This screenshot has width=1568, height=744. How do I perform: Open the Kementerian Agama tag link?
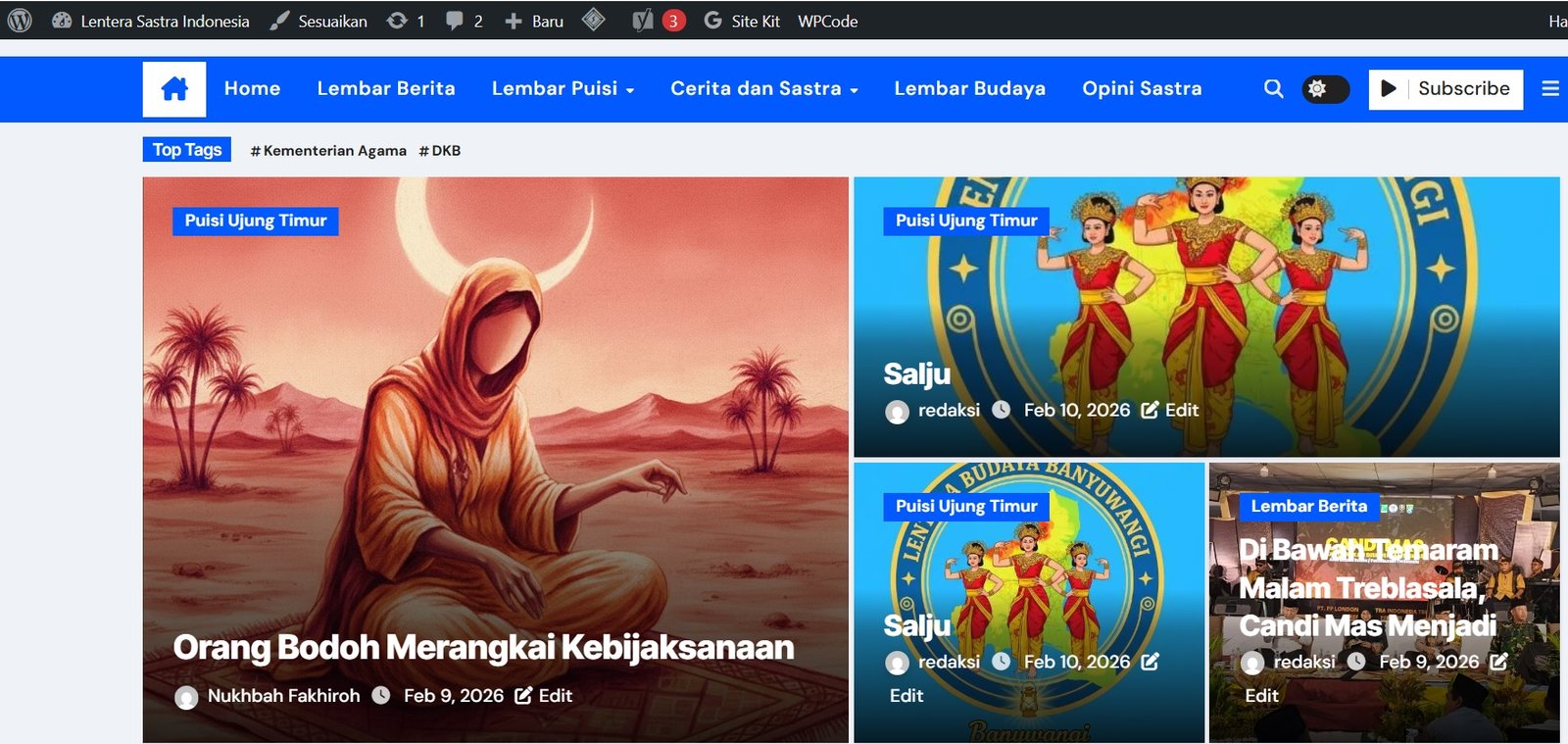pos(328,151)
